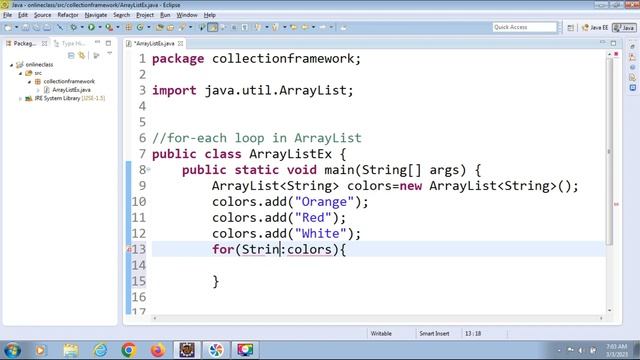The image size is (640, 360).
Task: Click the Debug bug icon
Action: coord(73,27)
